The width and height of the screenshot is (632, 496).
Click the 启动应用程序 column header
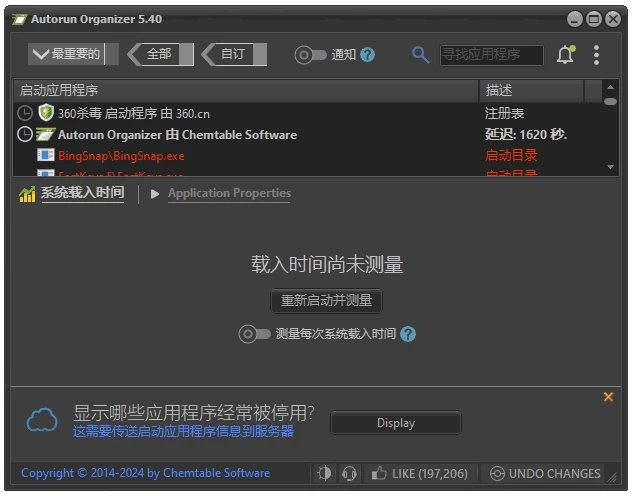point(245,90)
